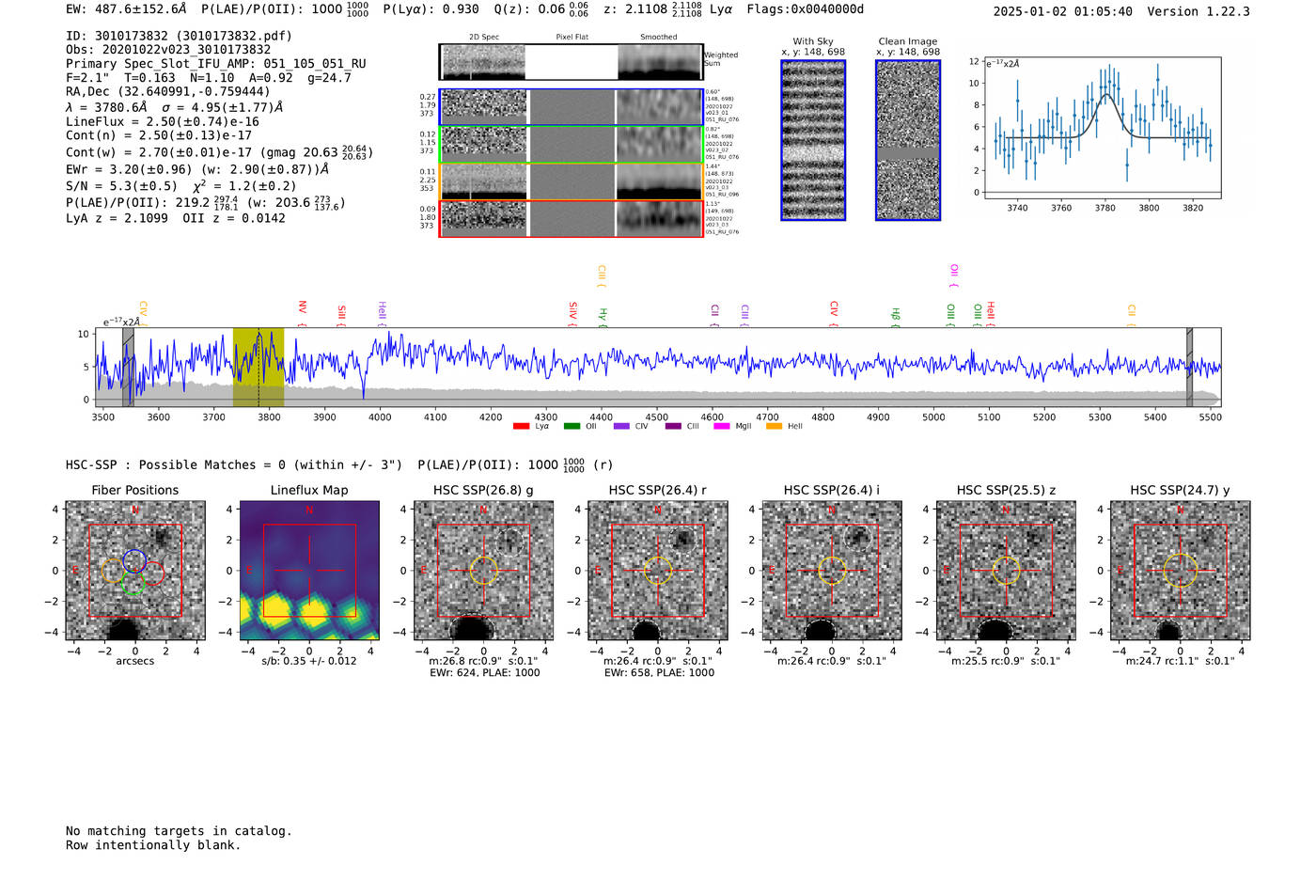Open the HSC SSP(25.5) z cutout

coord(1006,571)
